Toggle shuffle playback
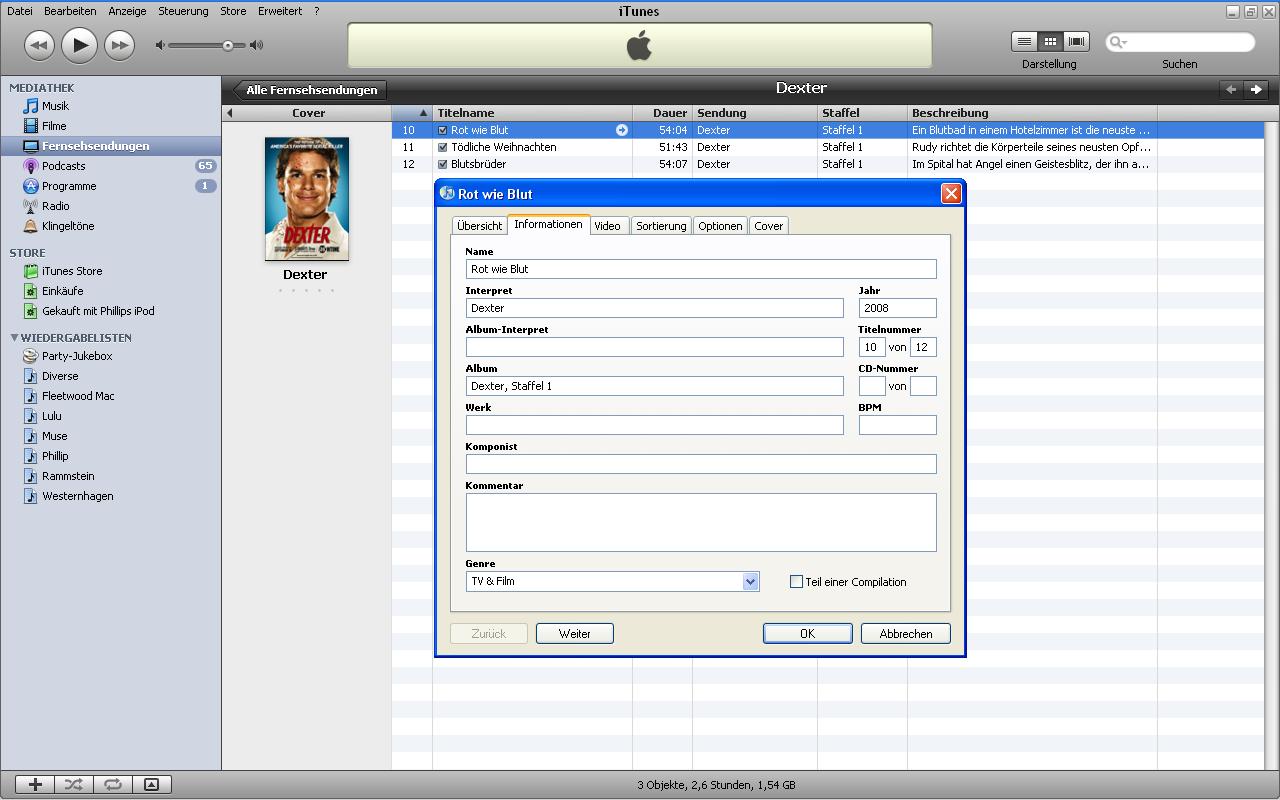Image resolution: width=1280 pixels, height=800 pixels. tap(74, 785)
